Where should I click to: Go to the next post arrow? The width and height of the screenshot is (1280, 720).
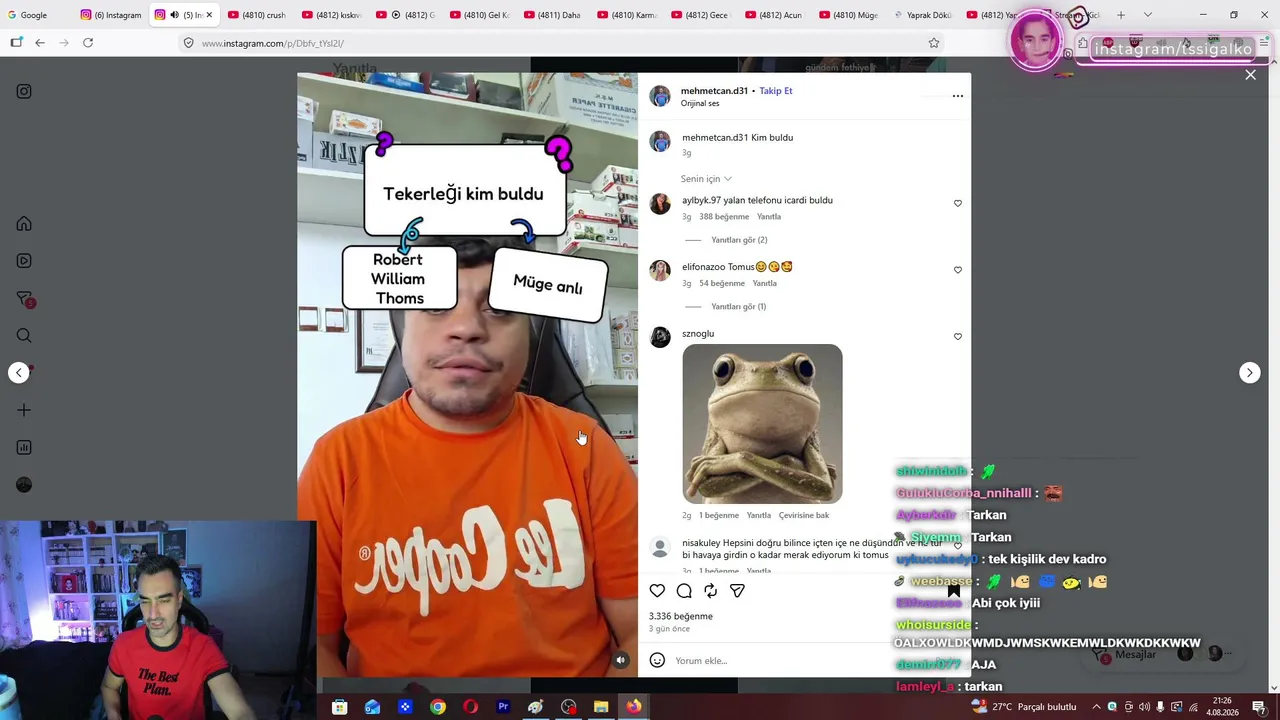[x=1249, y=373]
